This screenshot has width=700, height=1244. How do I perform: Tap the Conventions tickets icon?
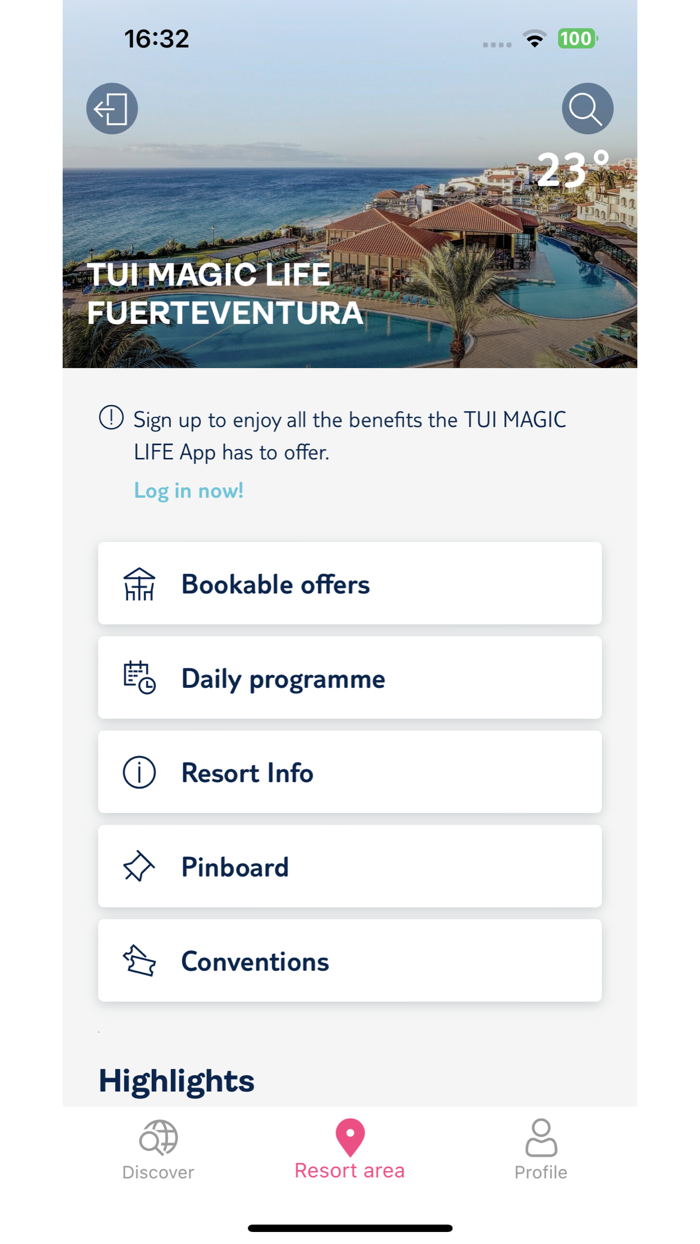139,960
